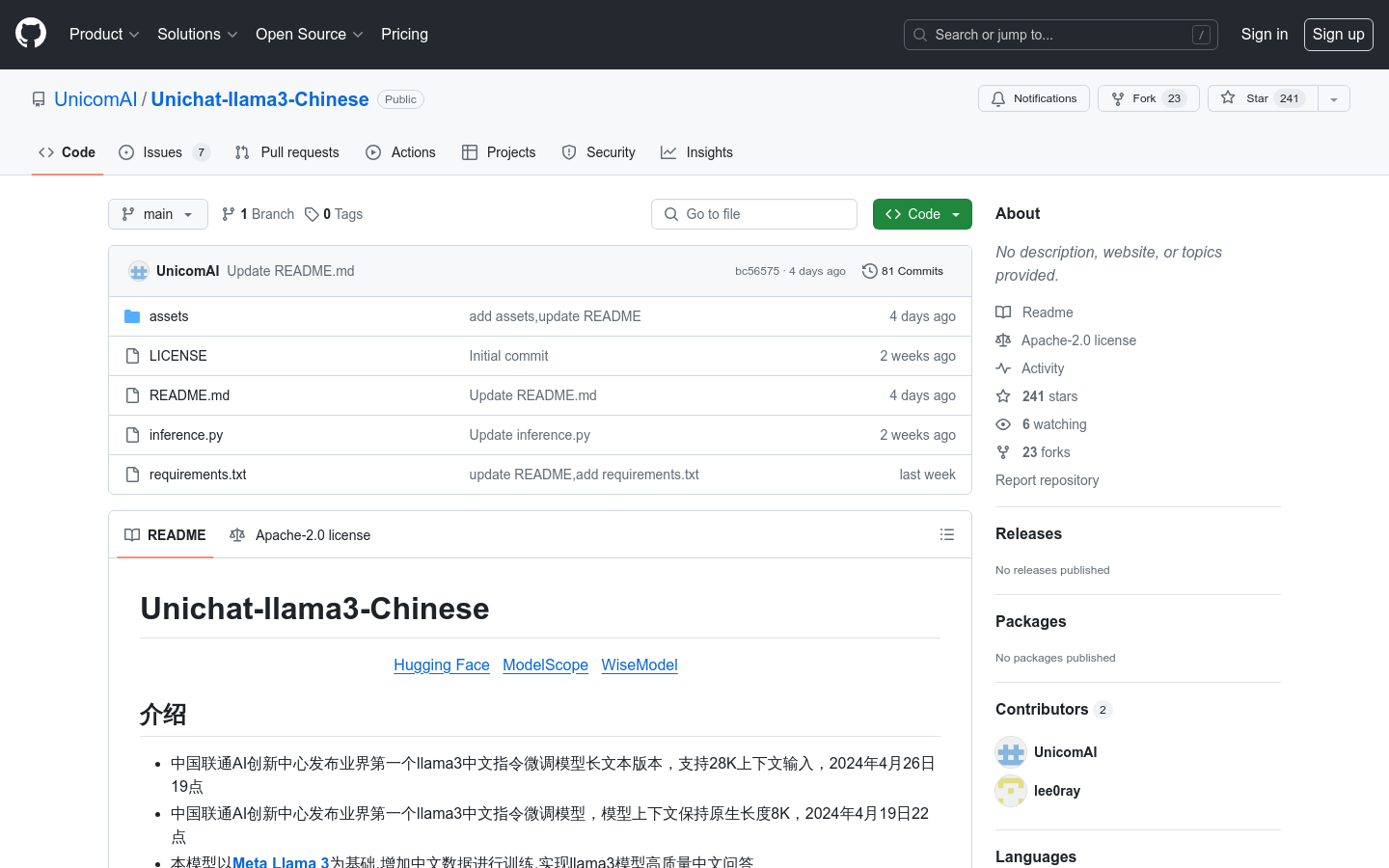Switch to the Issues tab
The image size is (1389, 868).
tap(164, 152)
